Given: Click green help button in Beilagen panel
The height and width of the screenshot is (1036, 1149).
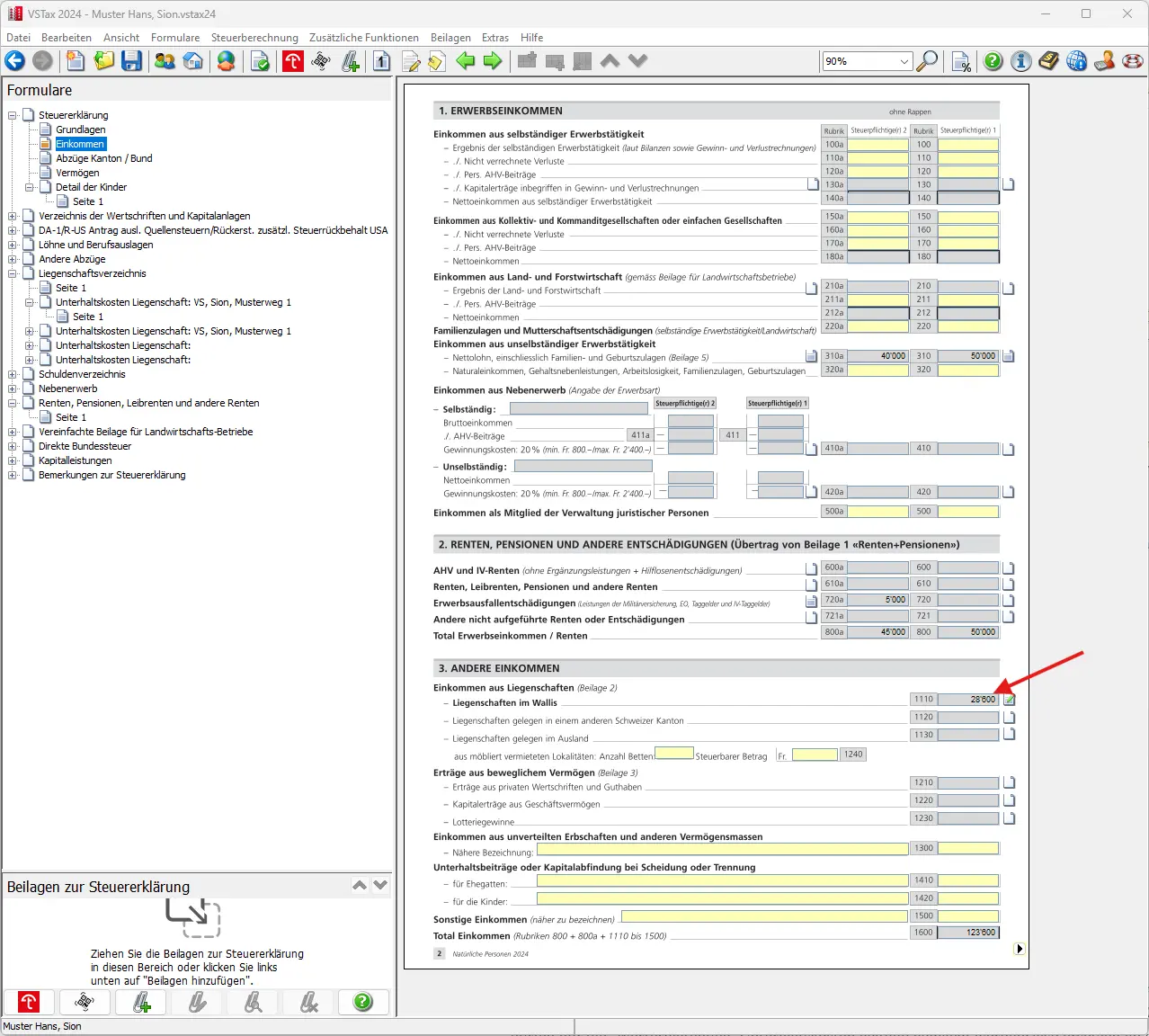Looking at the screenshot, I should click(x=363, y=1002).
